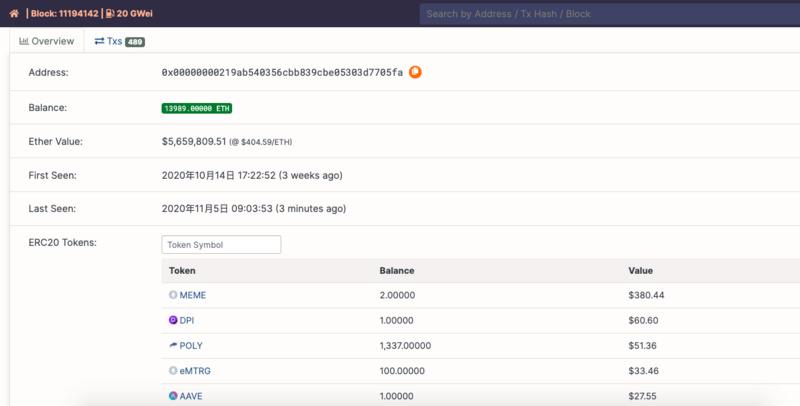Open the POLY token link
The image size is (800, 406).
(191, 345)
